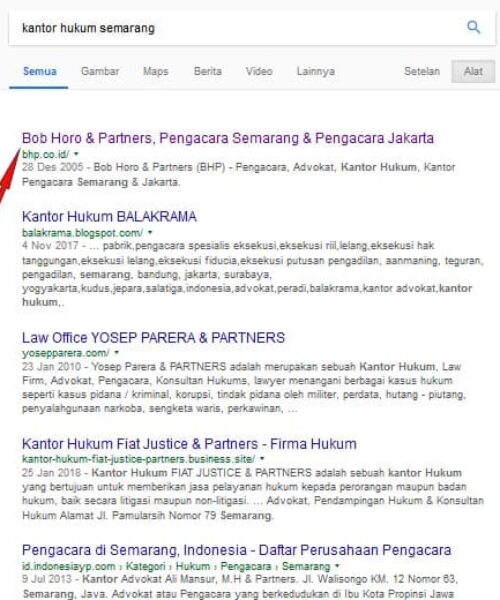
Task: Expand the Lainnya menu
Action: 316,71
